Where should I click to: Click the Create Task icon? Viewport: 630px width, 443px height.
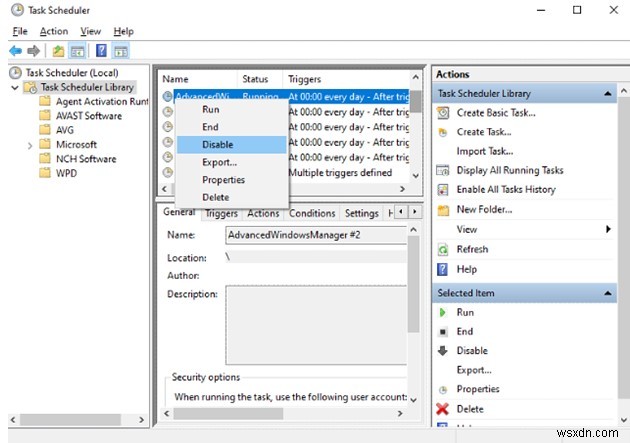pyautogui.click(x=443, y=132)
